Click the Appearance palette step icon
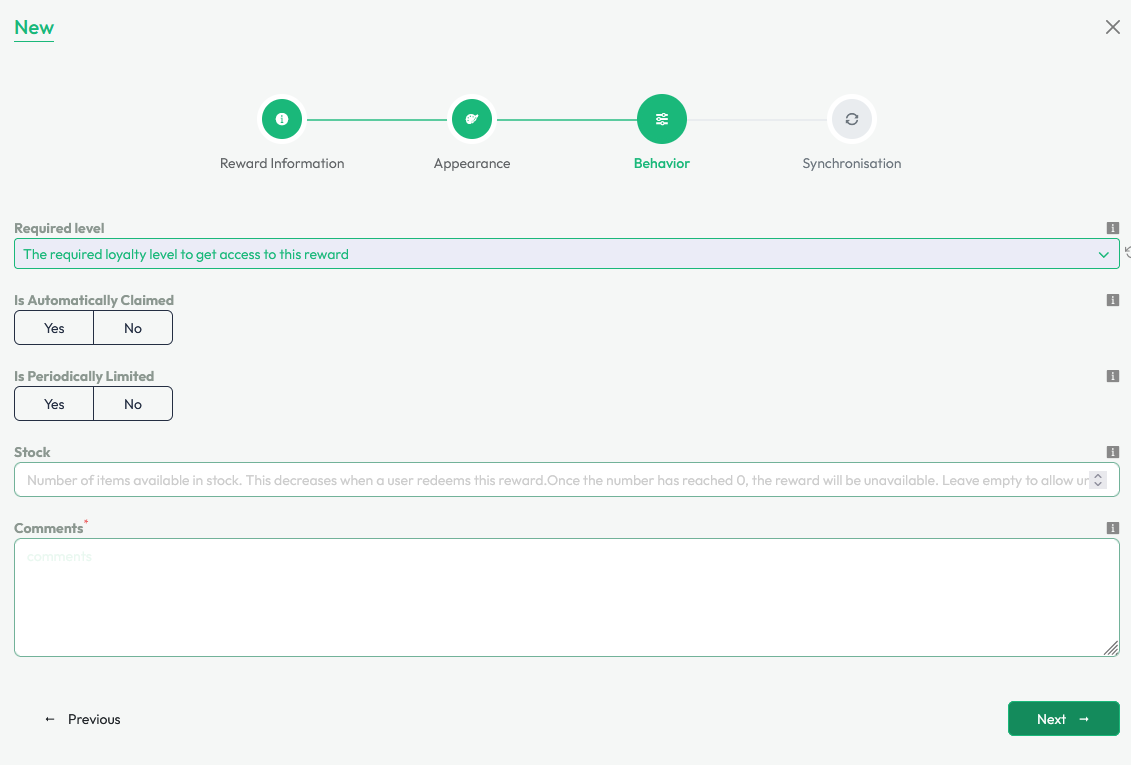The image size is (1131, 765). click(x=472, y=119)
